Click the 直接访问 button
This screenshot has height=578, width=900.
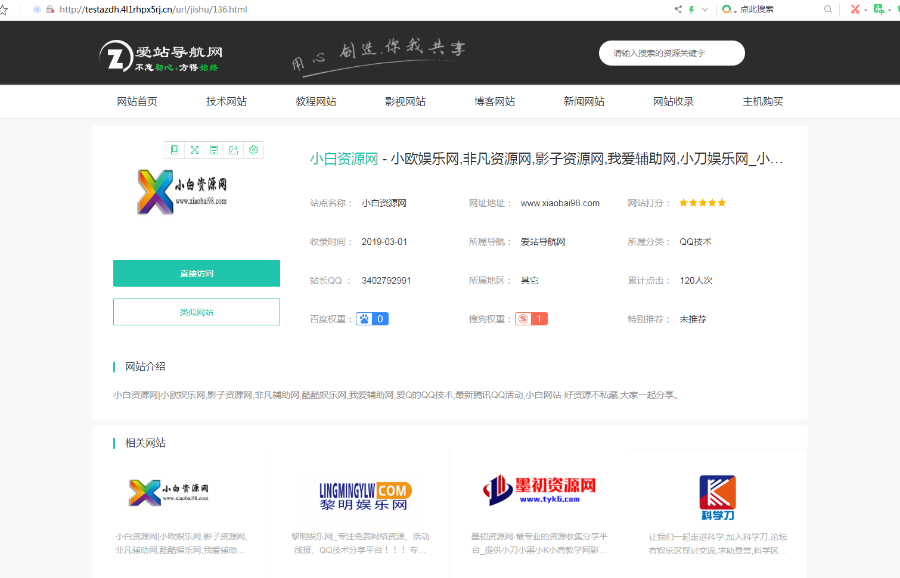pos(196,273)
